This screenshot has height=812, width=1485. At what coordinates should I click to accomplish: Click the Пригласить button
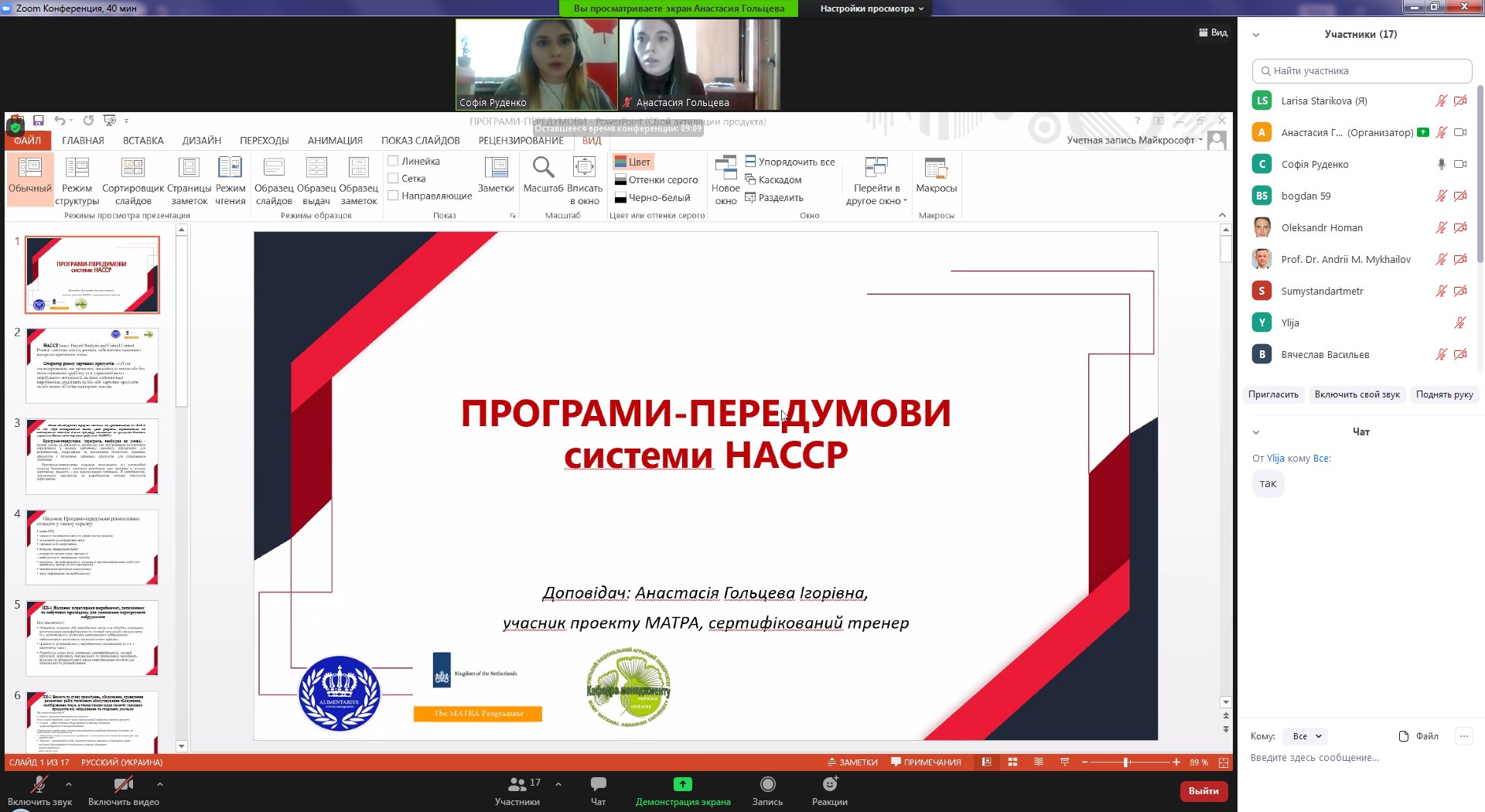coord(1273,394)
